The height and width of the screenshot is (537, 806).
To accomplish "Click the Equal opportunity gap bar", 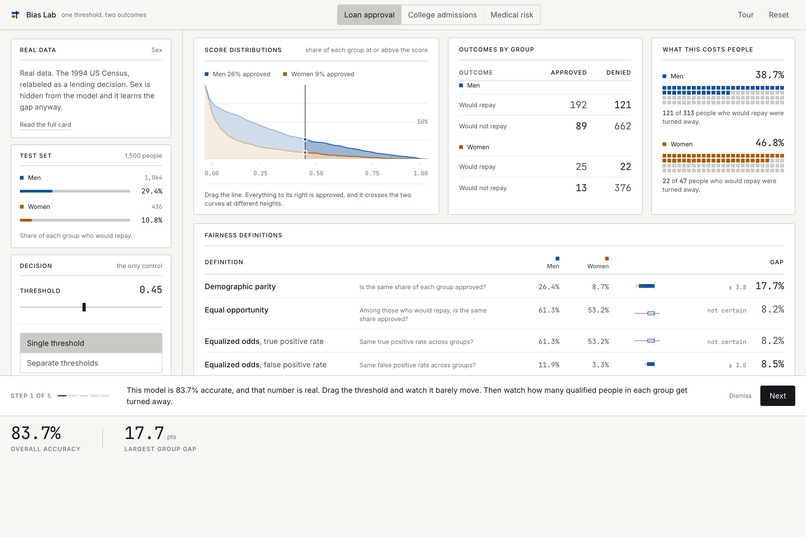I will point(647,313).
